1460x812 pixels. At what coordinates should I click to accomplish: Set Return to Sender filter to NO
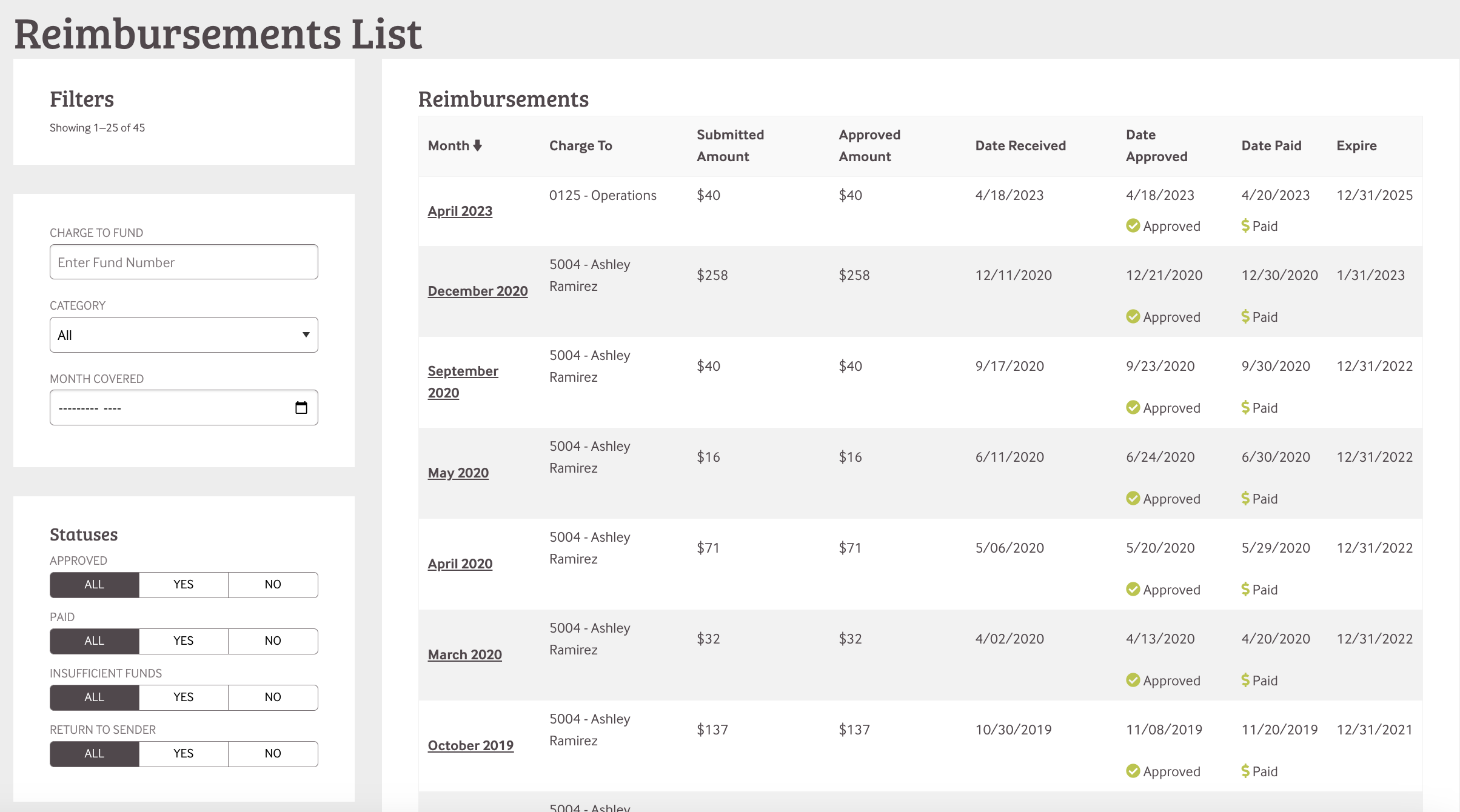click(273, 754)
